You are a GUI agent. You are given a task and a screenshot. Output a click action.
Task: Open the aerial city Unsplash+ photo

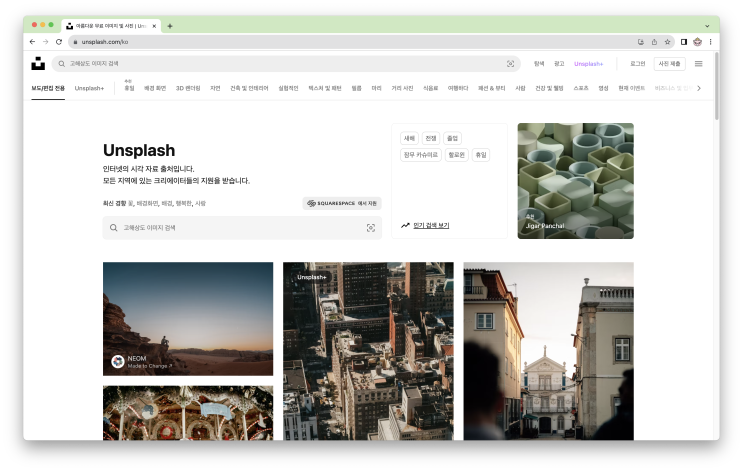click(368, 351)
